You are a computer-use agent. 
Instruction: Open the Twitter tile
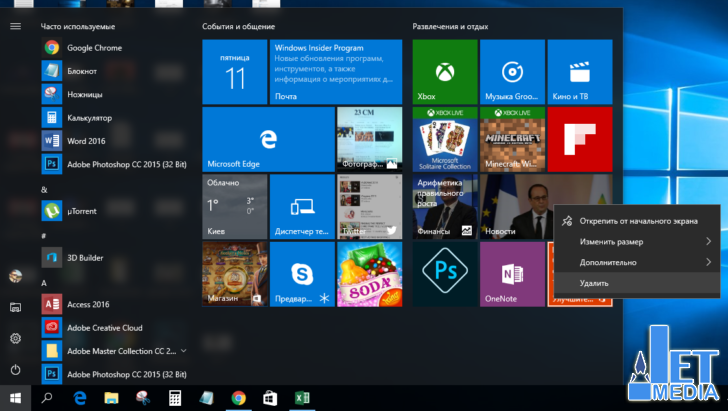click(x=370, y=207)
